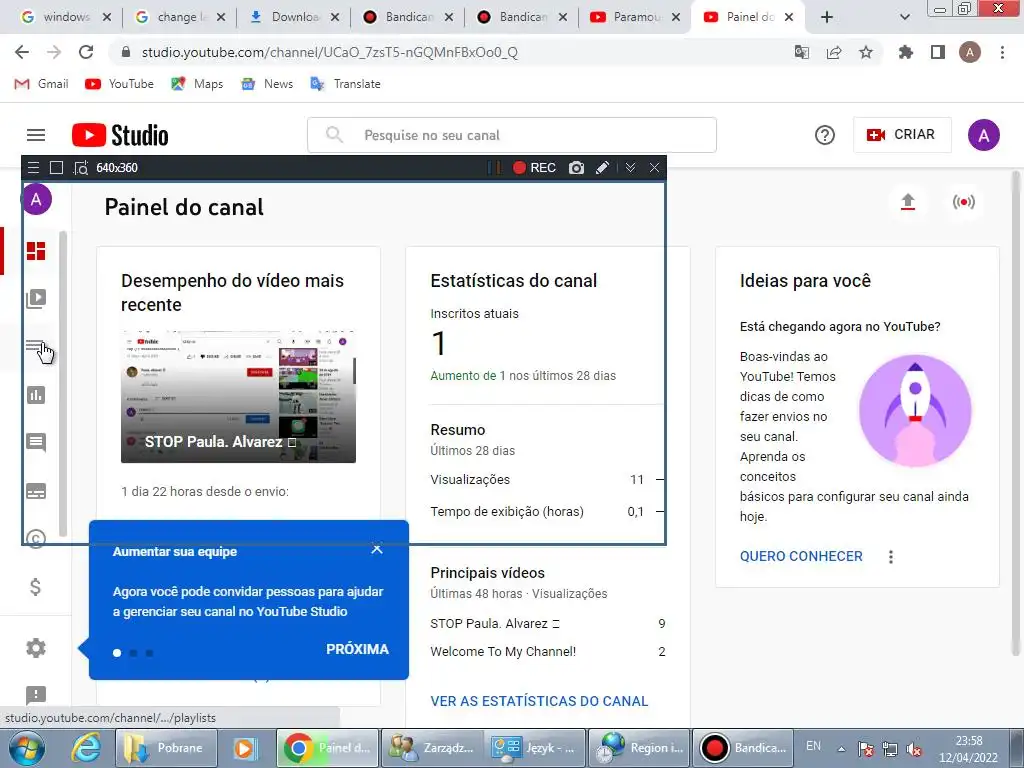Go back in Chrome navigation
Screen dimensions: 1024x768
[22, 52]
